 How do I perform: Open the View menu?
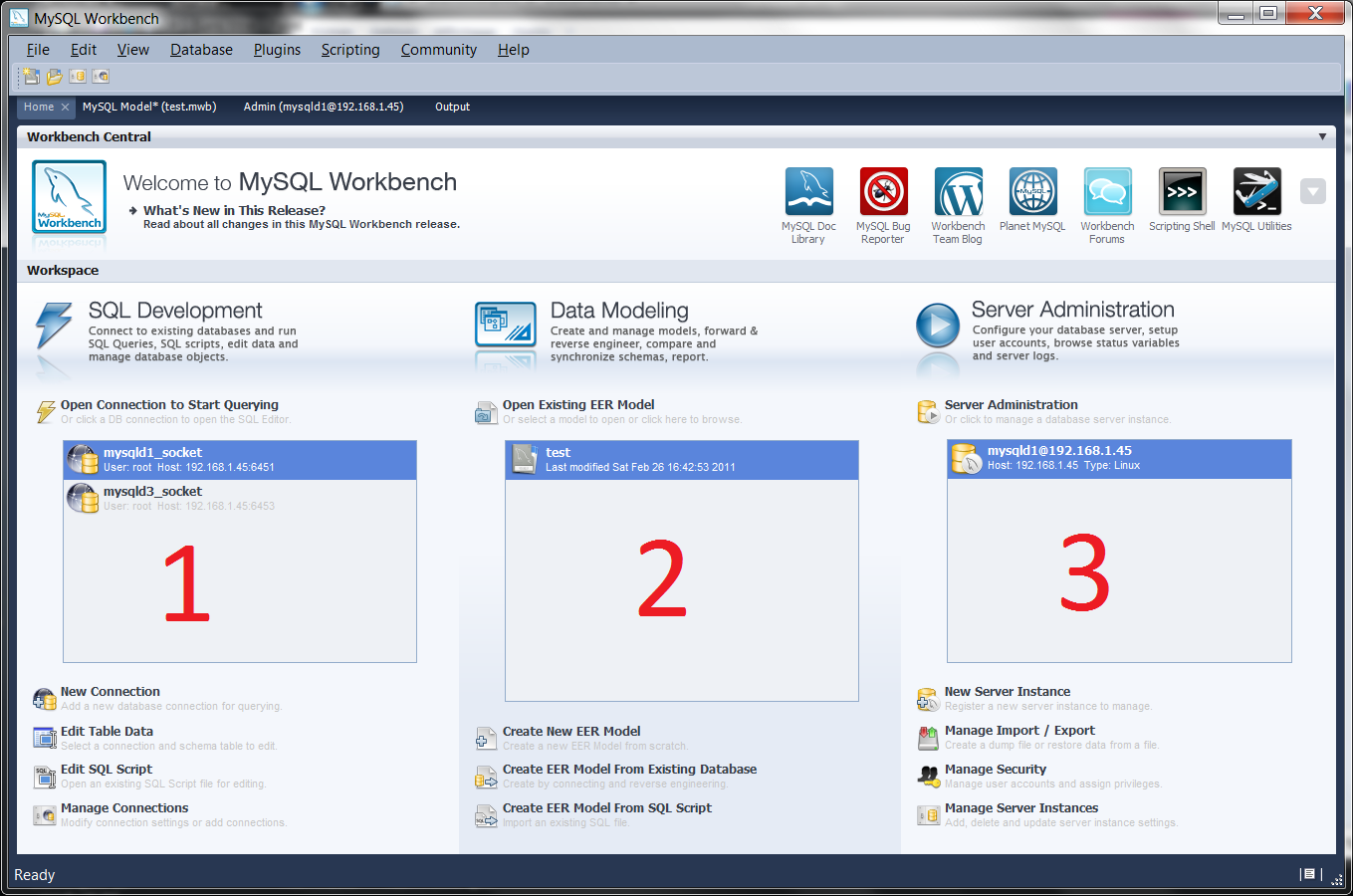(132, 50)
